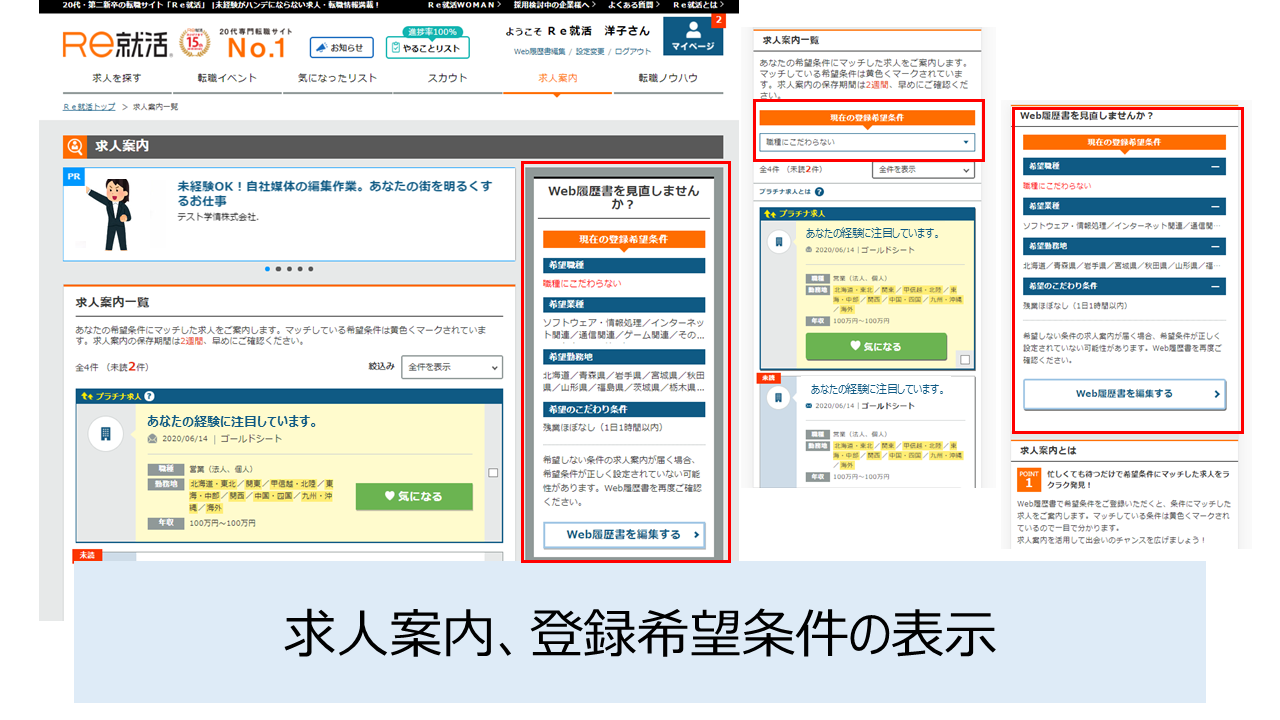Open the 求人を探す navigation tab
The height and width of the screenshot is (720, 1280).
[x=117, y=78]
